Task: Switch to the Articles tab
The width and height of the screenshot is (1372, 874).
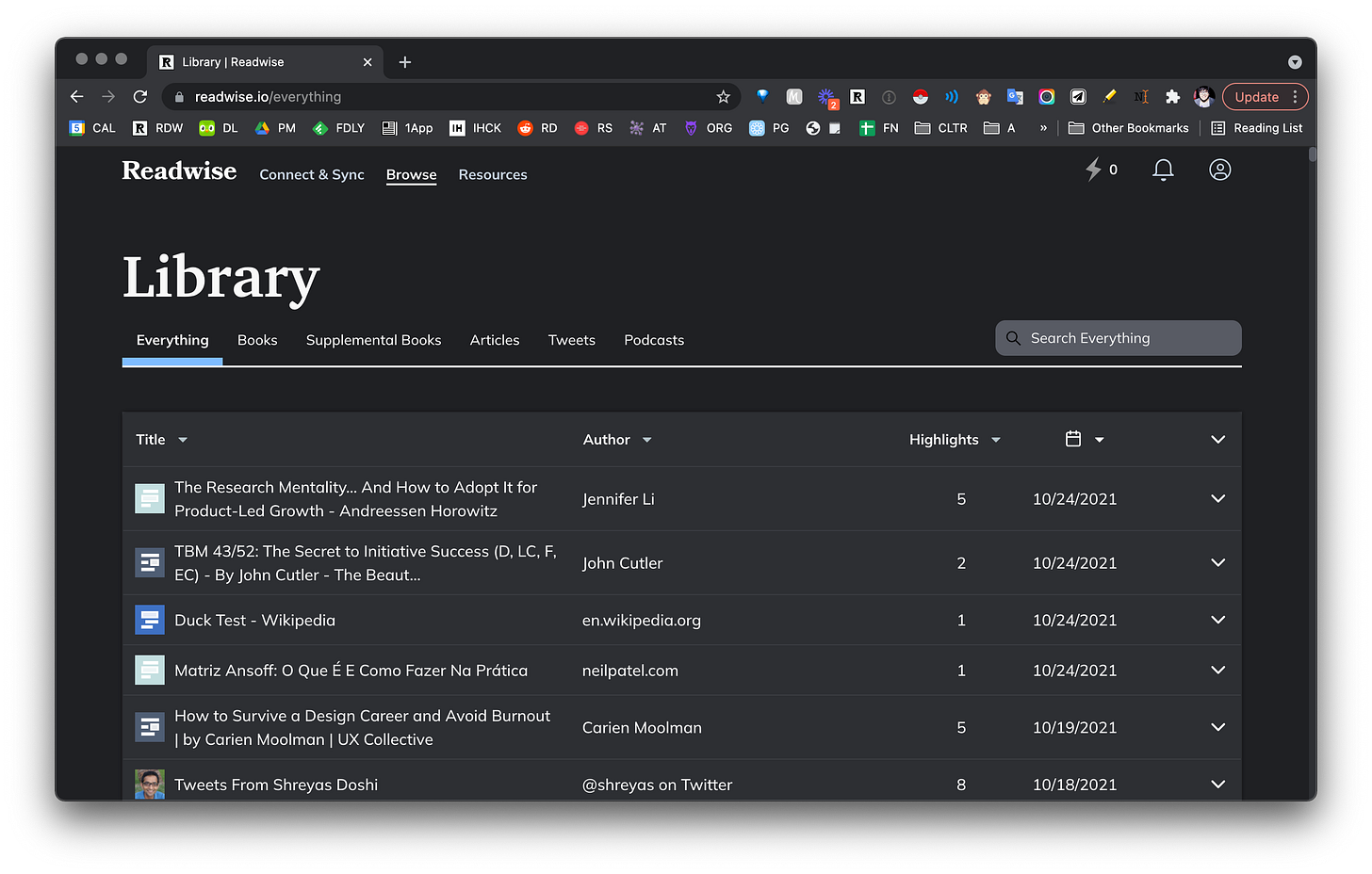Action: [x=495, y=340]
